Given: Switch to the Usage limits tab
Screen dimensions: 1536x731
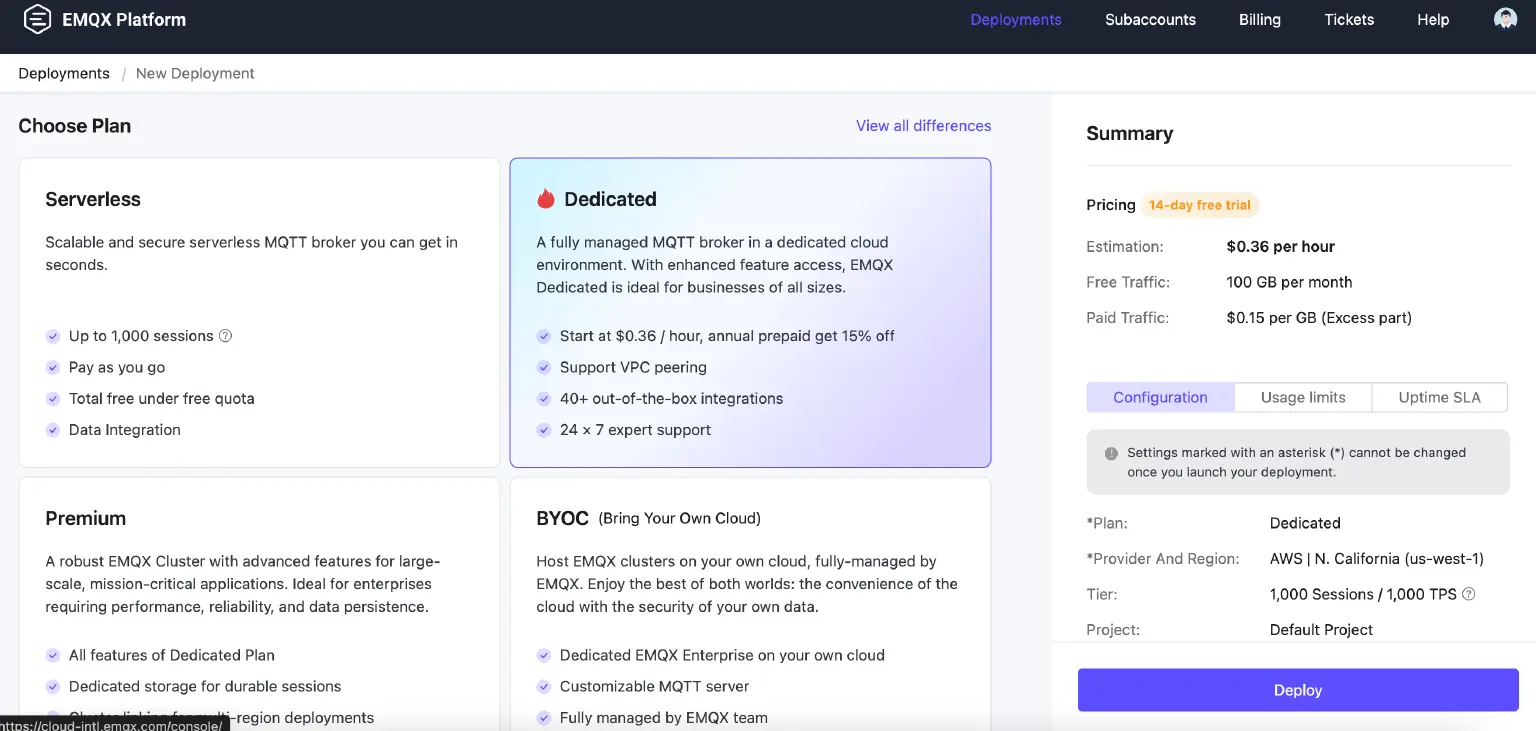Looking at the screenshot, I should tap(1302, 397).
